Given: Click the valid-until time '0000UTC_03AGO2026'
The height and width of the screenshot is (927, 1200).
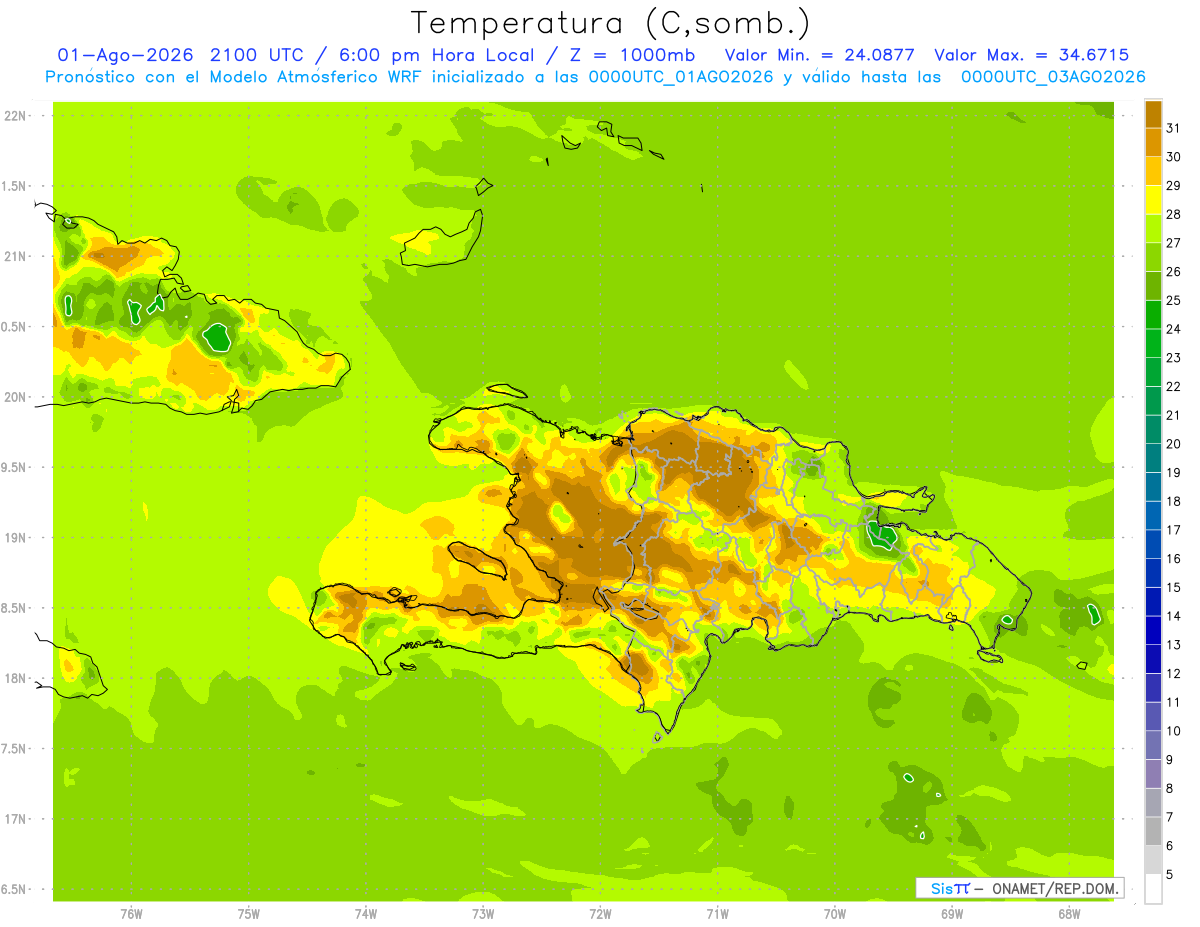Looking at the screenshot, I should [1052, 77].
